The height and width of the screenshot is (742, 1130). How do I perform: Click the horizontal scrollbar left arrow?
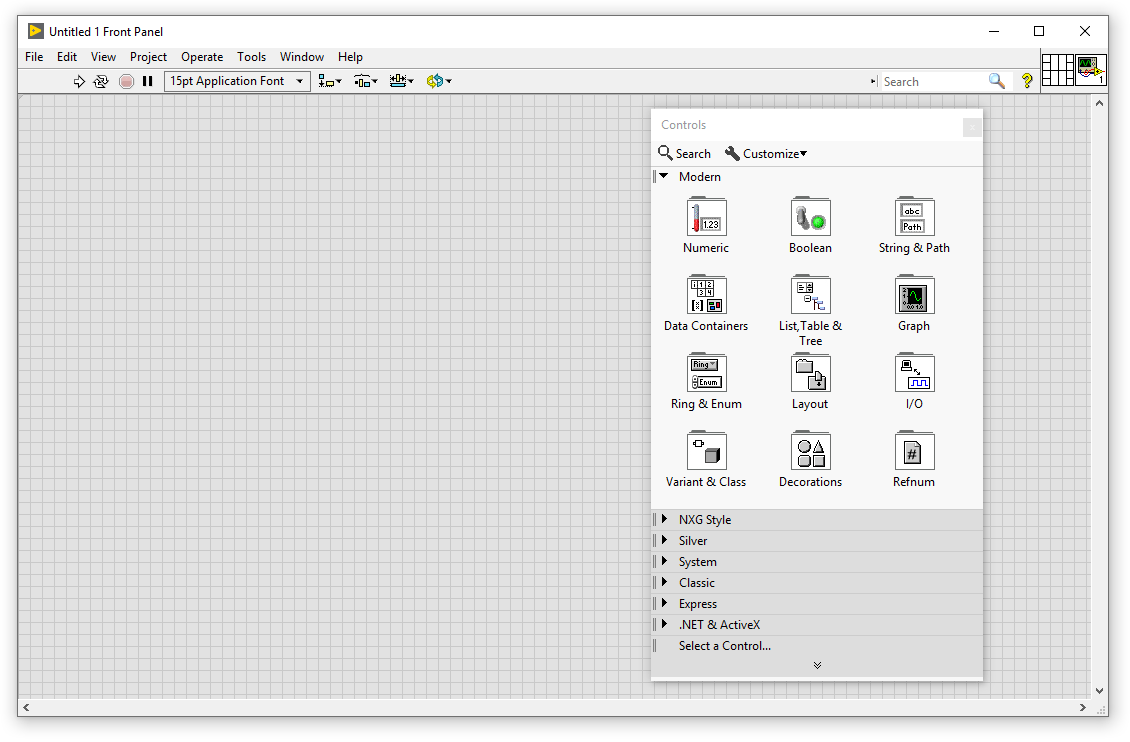[27, 707]
